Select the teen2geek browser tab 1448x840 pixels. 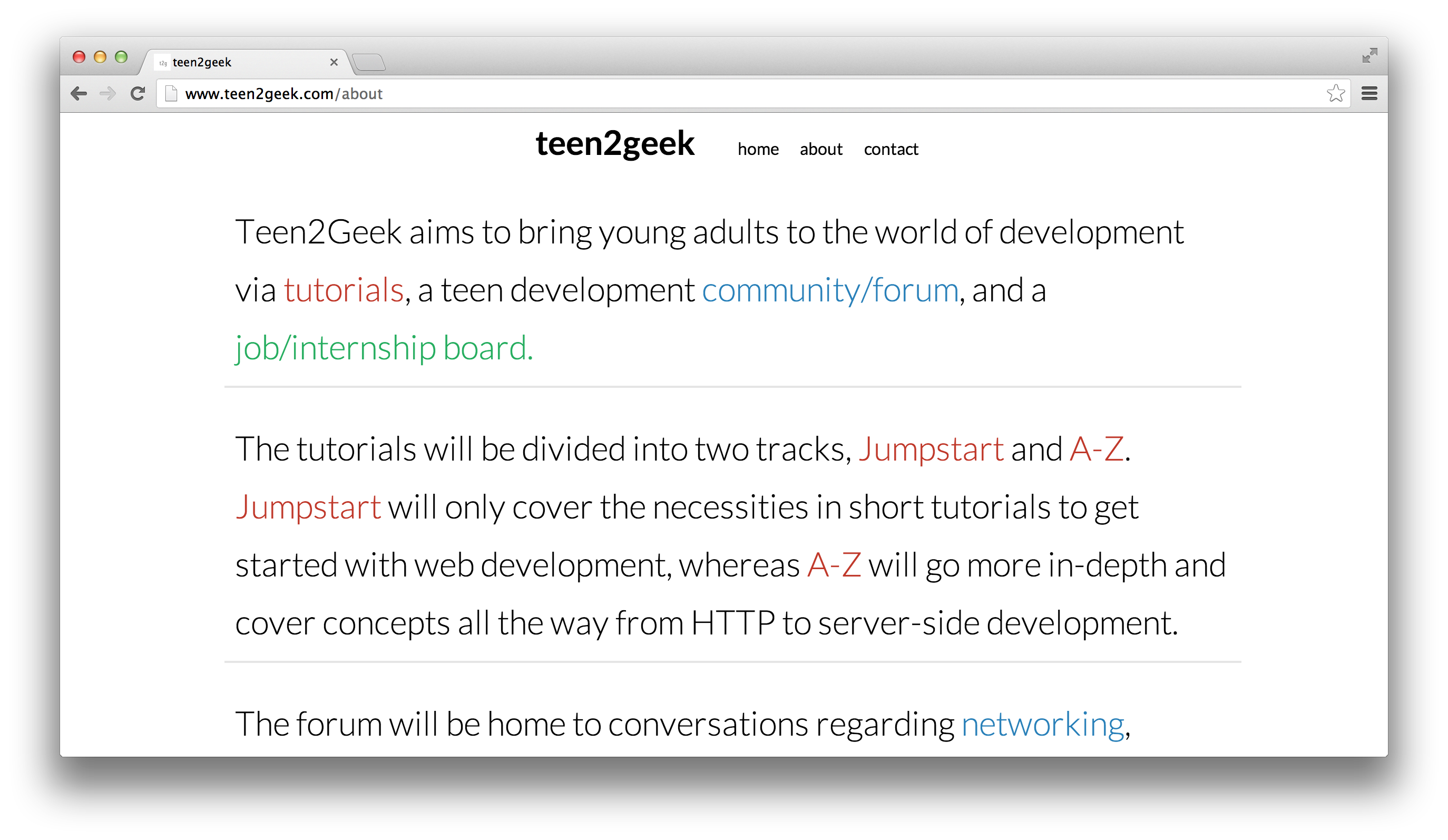(247, 62)
